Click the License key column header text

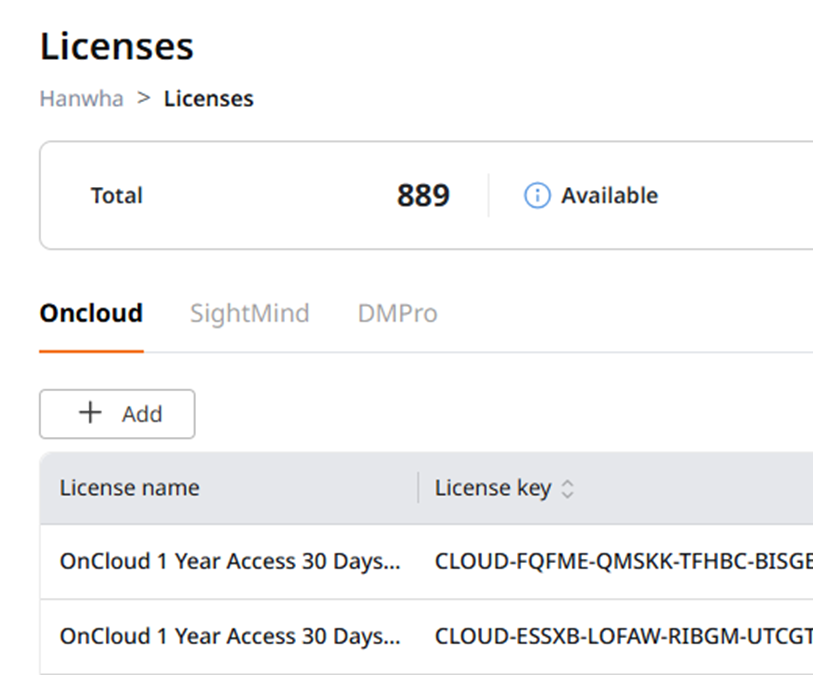tap(493, 488)
